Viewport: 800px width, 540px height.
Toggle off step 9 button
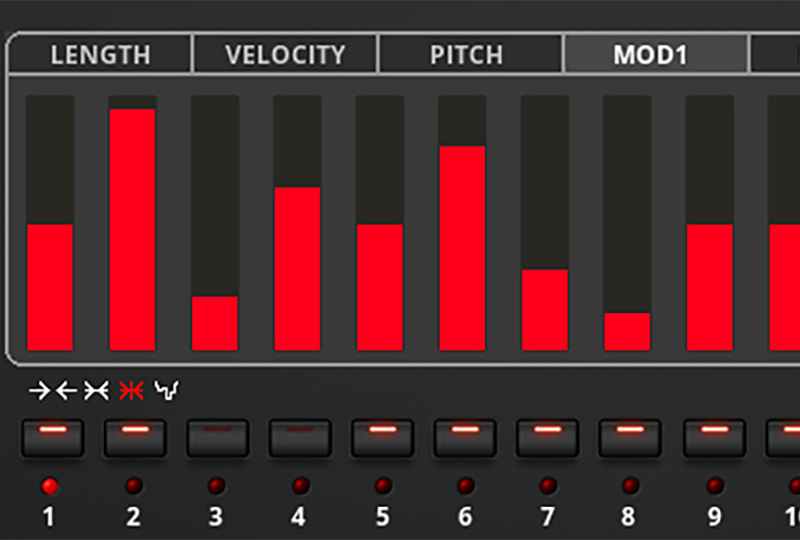point(714,438)
